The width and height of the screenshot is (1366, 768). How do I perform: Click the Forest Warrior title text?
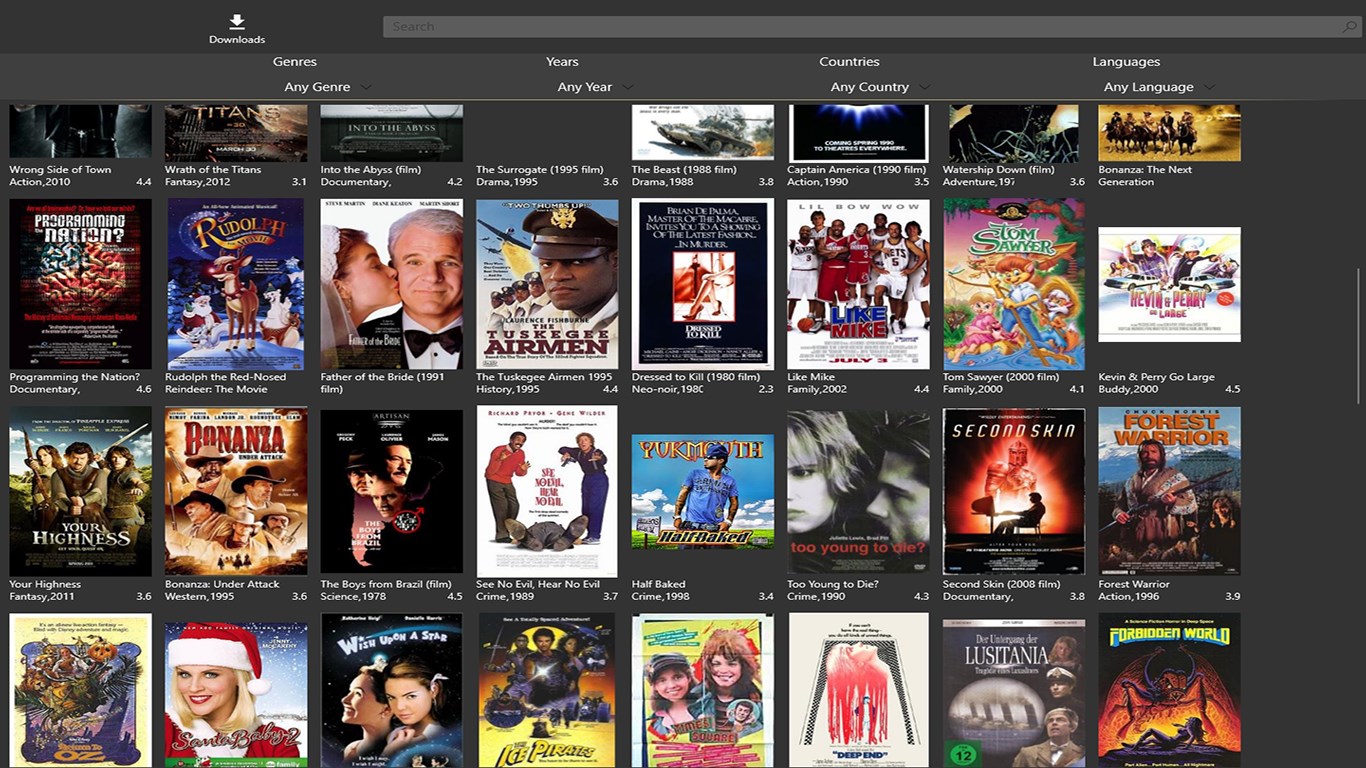[x=1133, y=584]
